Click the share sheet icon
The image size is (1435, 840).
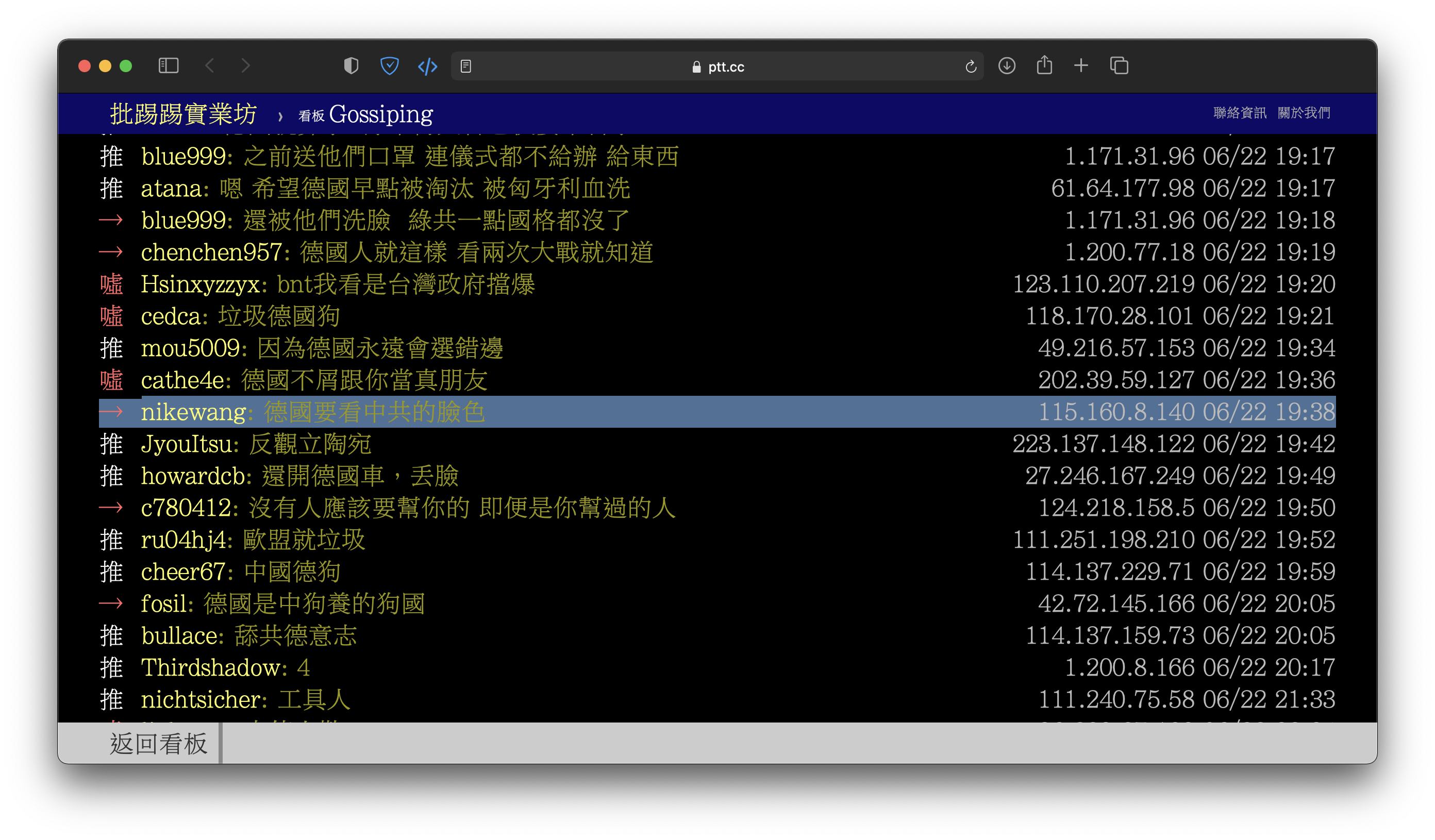coord(1044,65)
